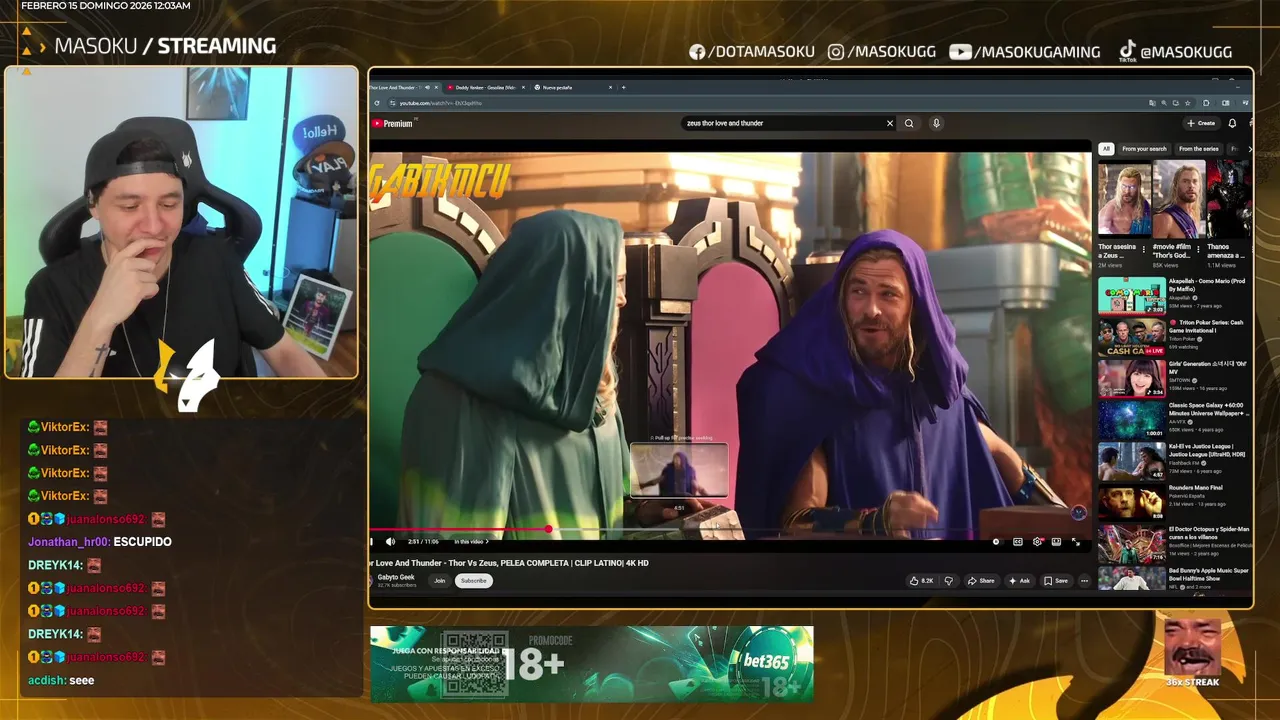Expand the 'In this video' chapters
Image resolution: width=1280 pixels, height=720 pixels.
pyautogui.click(x=470, y=542)
